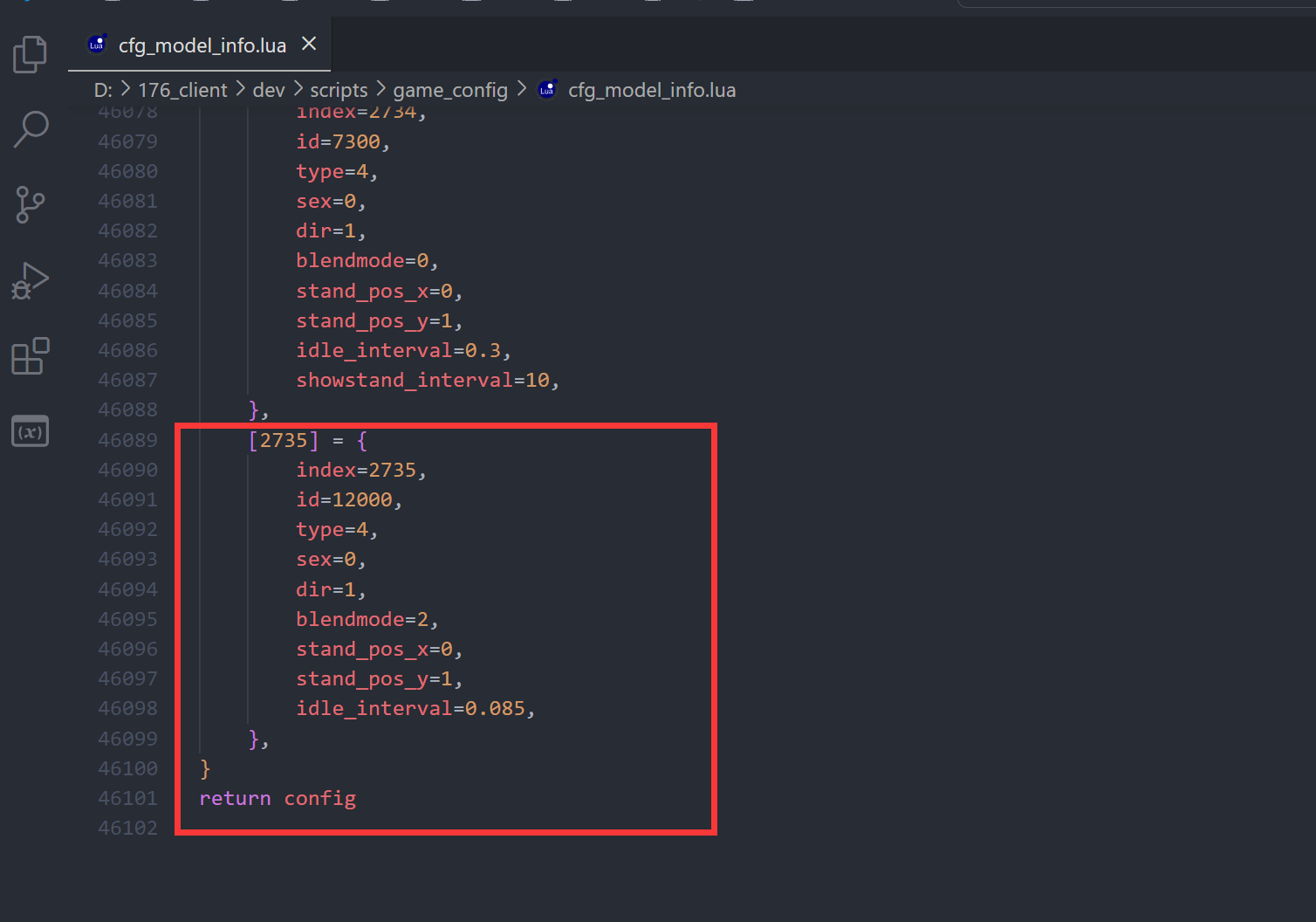Open the Run and Debug view
This screenshot has height=922, width=1316.
[x=30, y=280]
